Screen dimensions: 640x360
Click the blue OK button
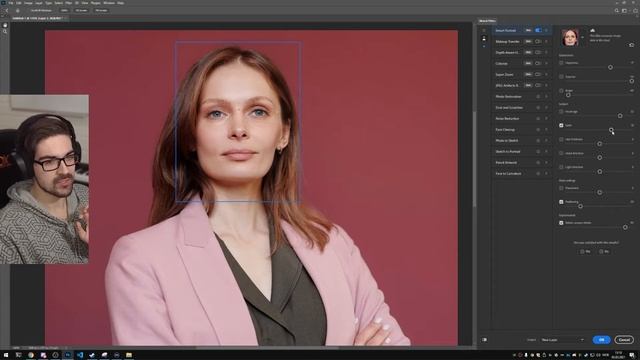pyautogui.click(x=601, y=340)
